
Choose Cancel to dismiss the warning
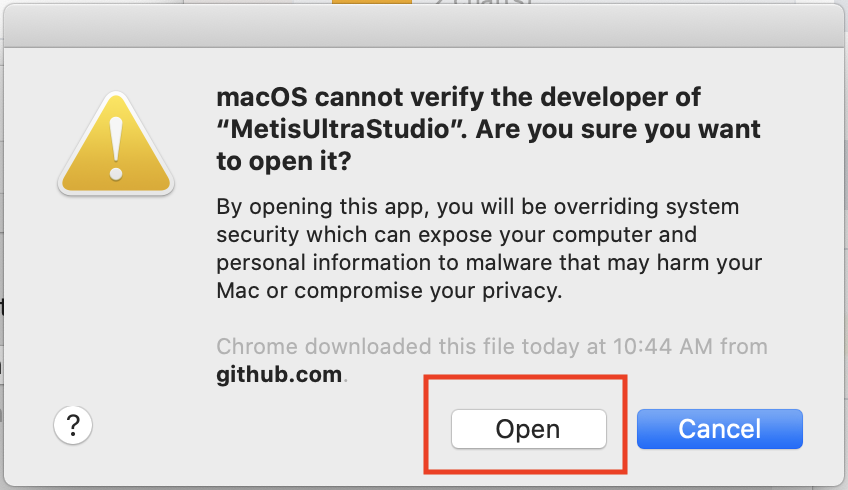[719, 429]
